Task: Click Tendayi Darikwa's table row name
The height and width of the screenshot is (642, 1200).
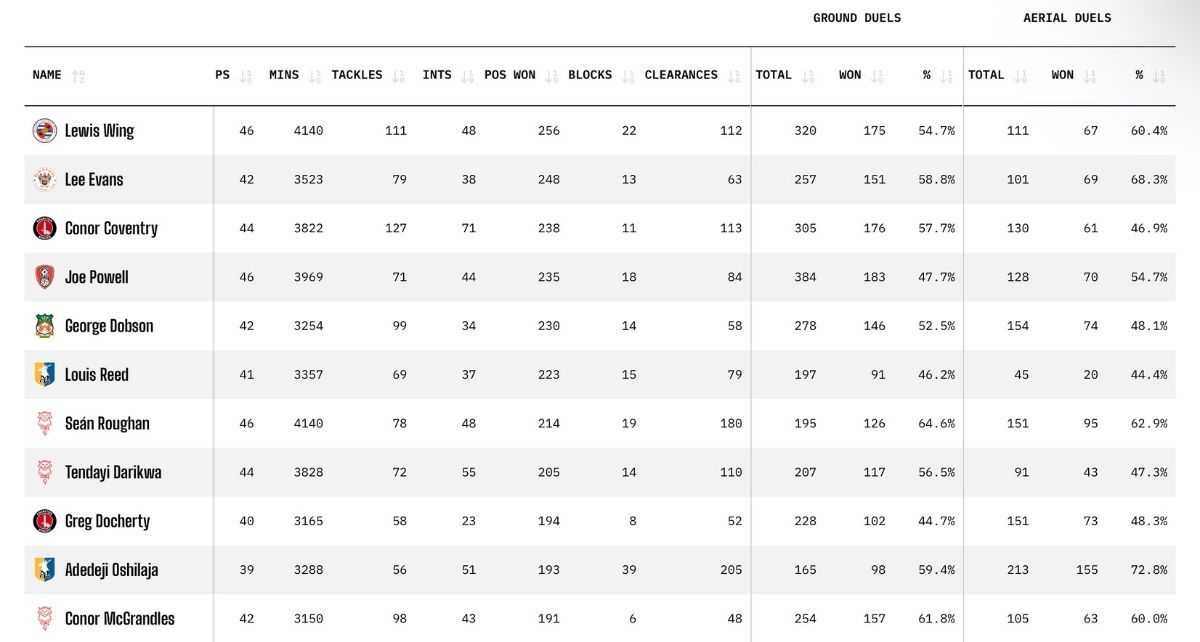Action: pyautogui.click(x=113, y=472)
